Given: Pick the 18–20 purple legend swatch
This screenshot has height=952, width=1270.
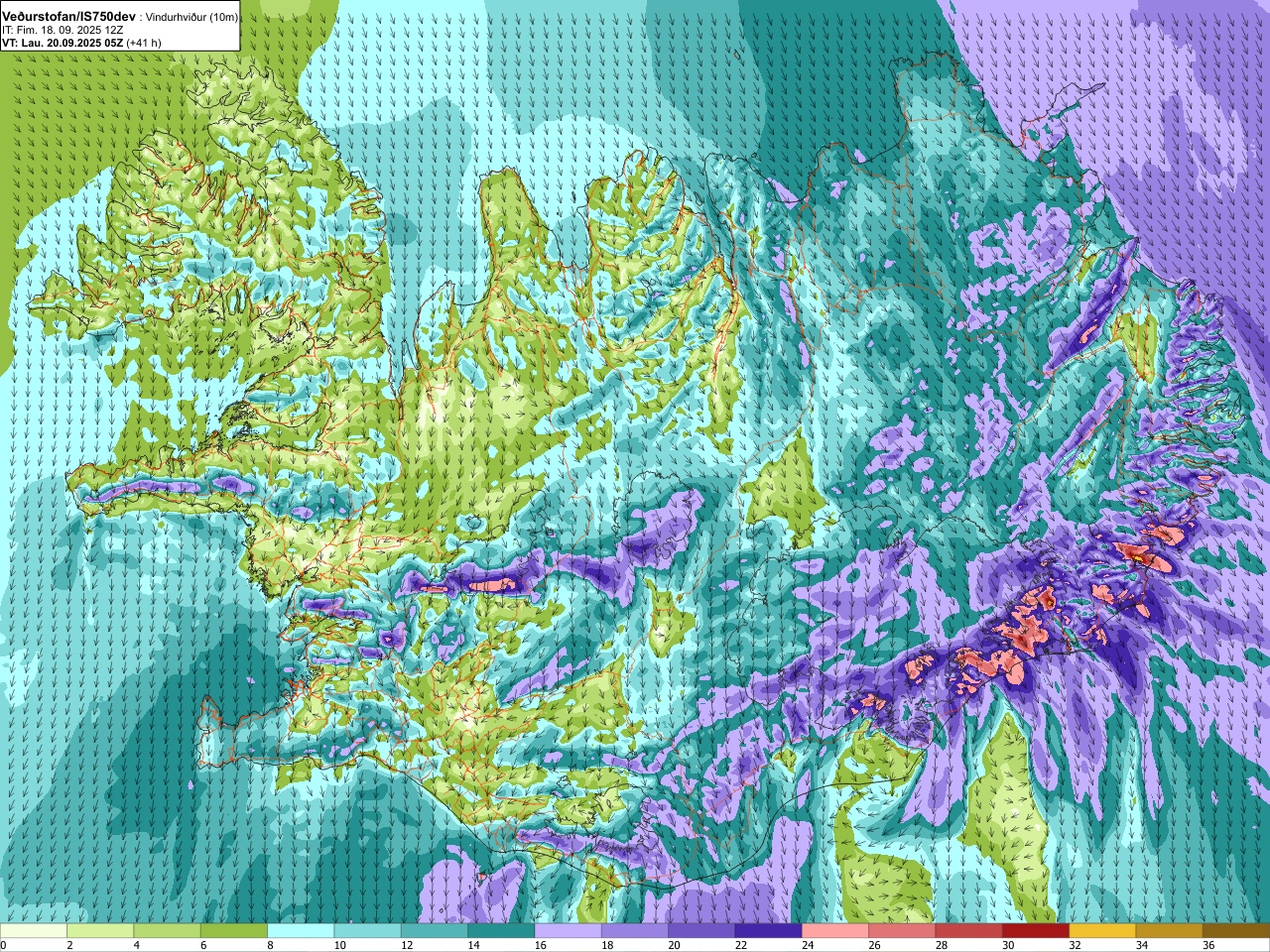Looking at the screenshot, I should point(635,931).
